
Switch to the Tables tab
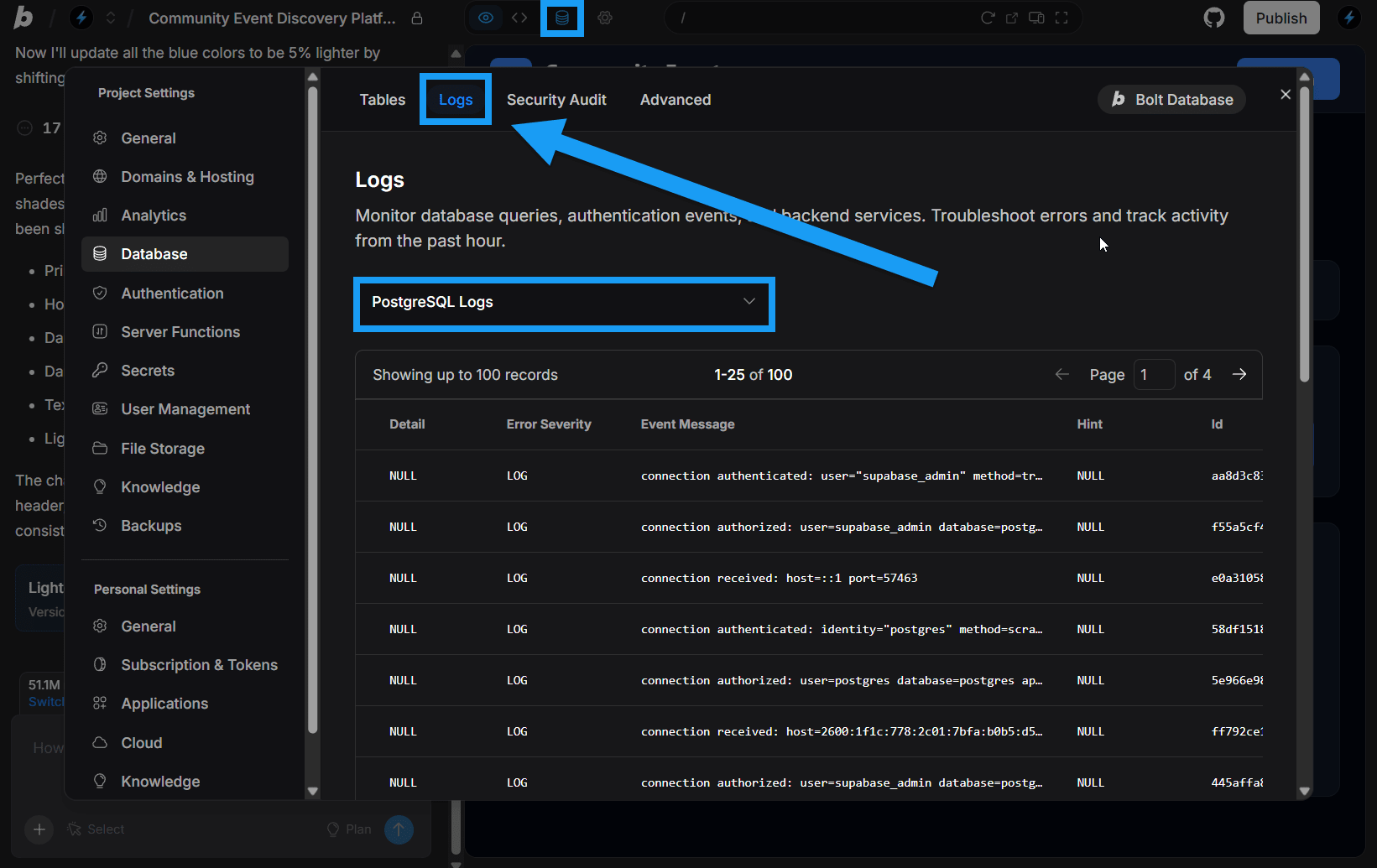(382, 99)
